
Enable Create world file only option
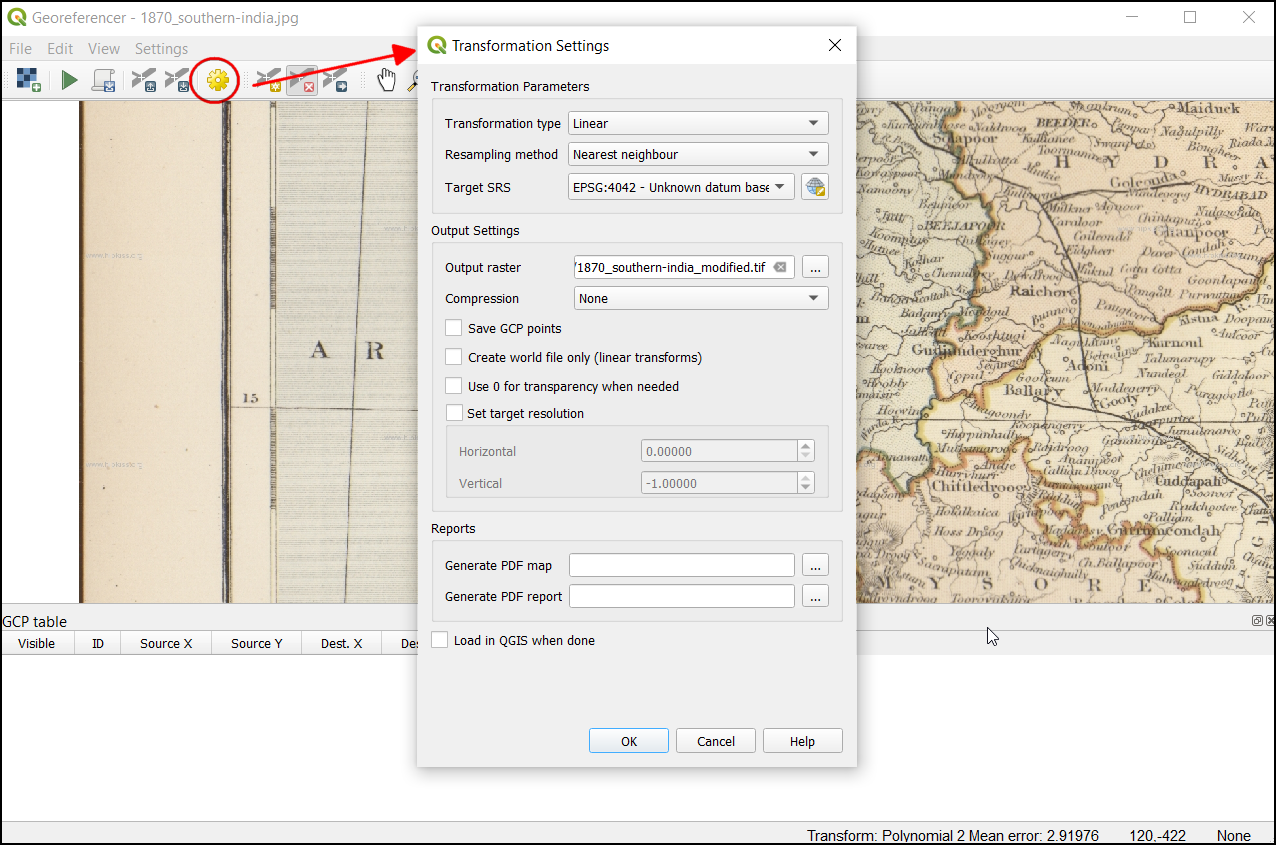pos(454,357)
